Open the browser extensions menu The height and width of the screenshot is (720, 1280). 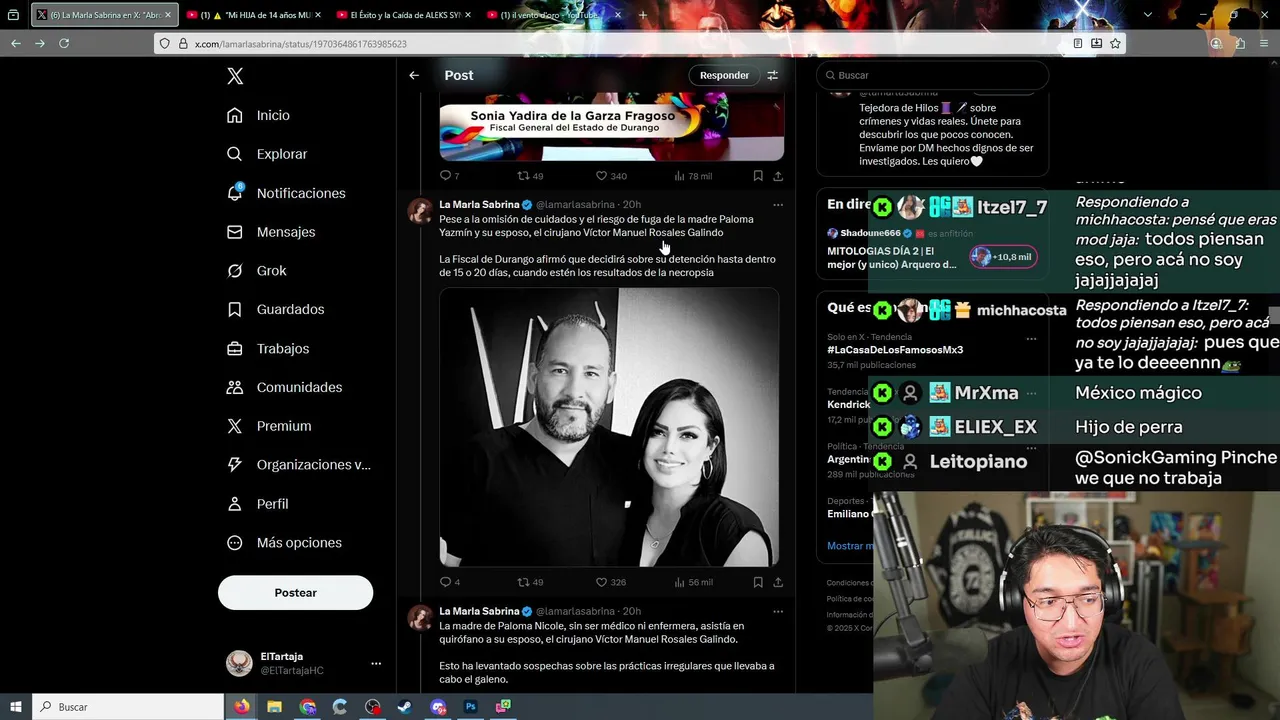pos(1240,43)
